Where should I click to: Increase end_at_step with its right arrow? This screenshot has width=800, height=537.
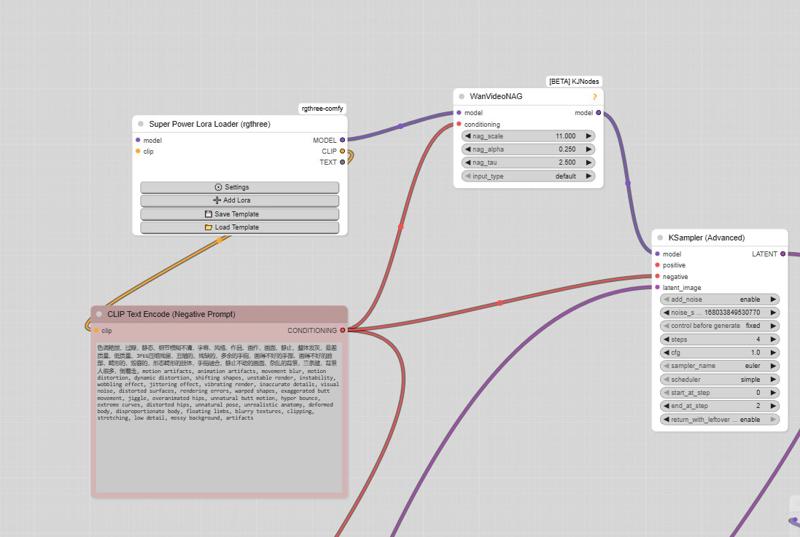tap(773, 406)
